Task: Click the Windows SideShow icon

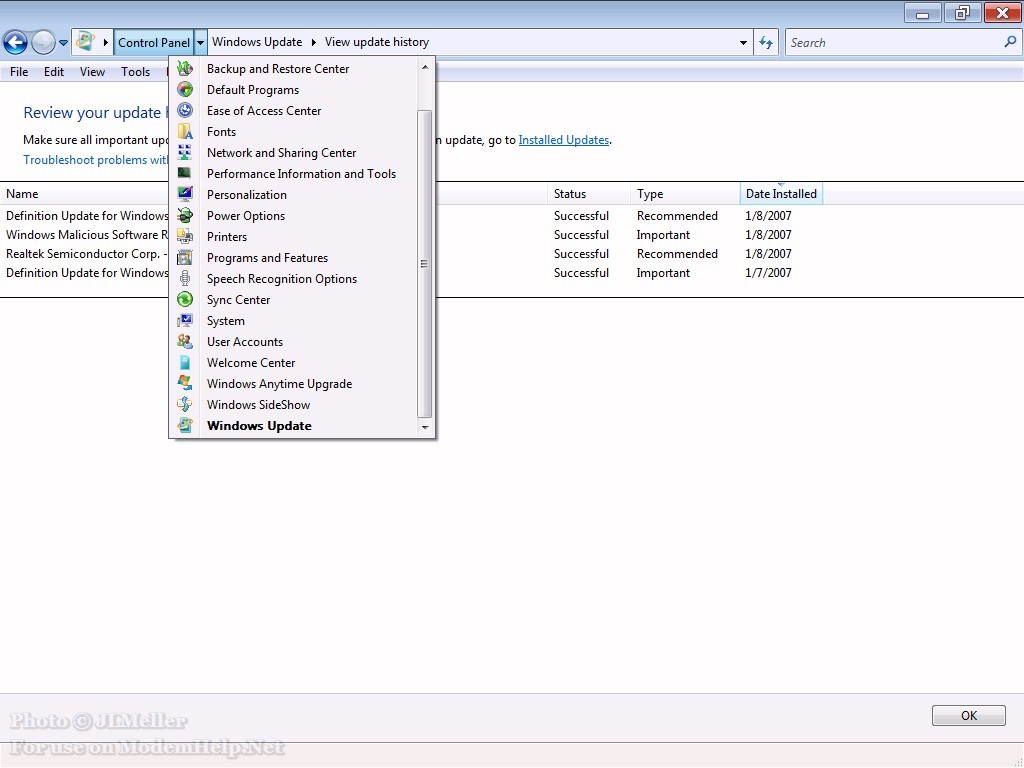Action: pos(185,405)
